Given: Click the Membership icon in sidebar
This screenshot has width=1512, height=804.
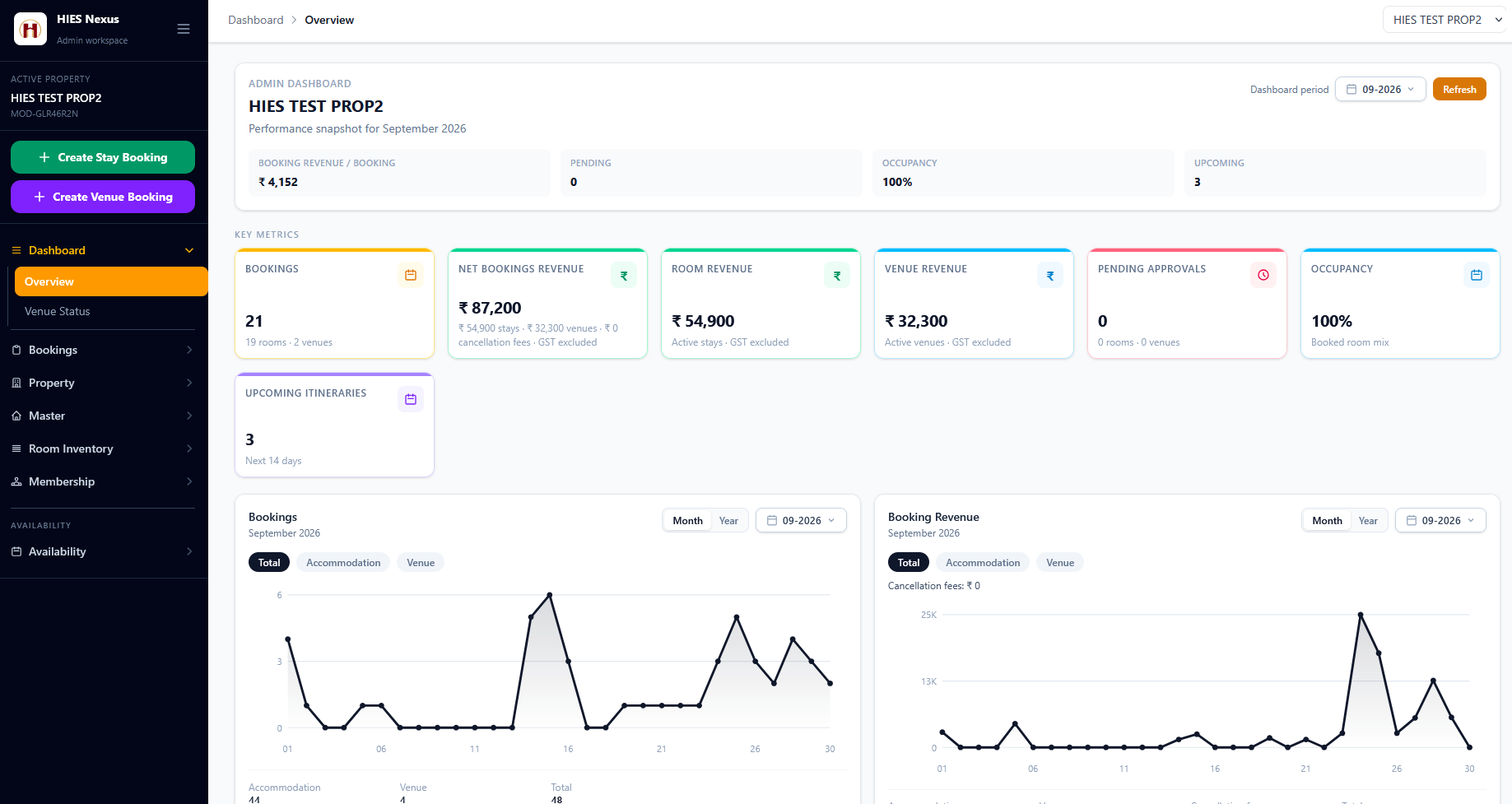Looking at the screenshot, I should pyautogui.click(x=16, y=481).
